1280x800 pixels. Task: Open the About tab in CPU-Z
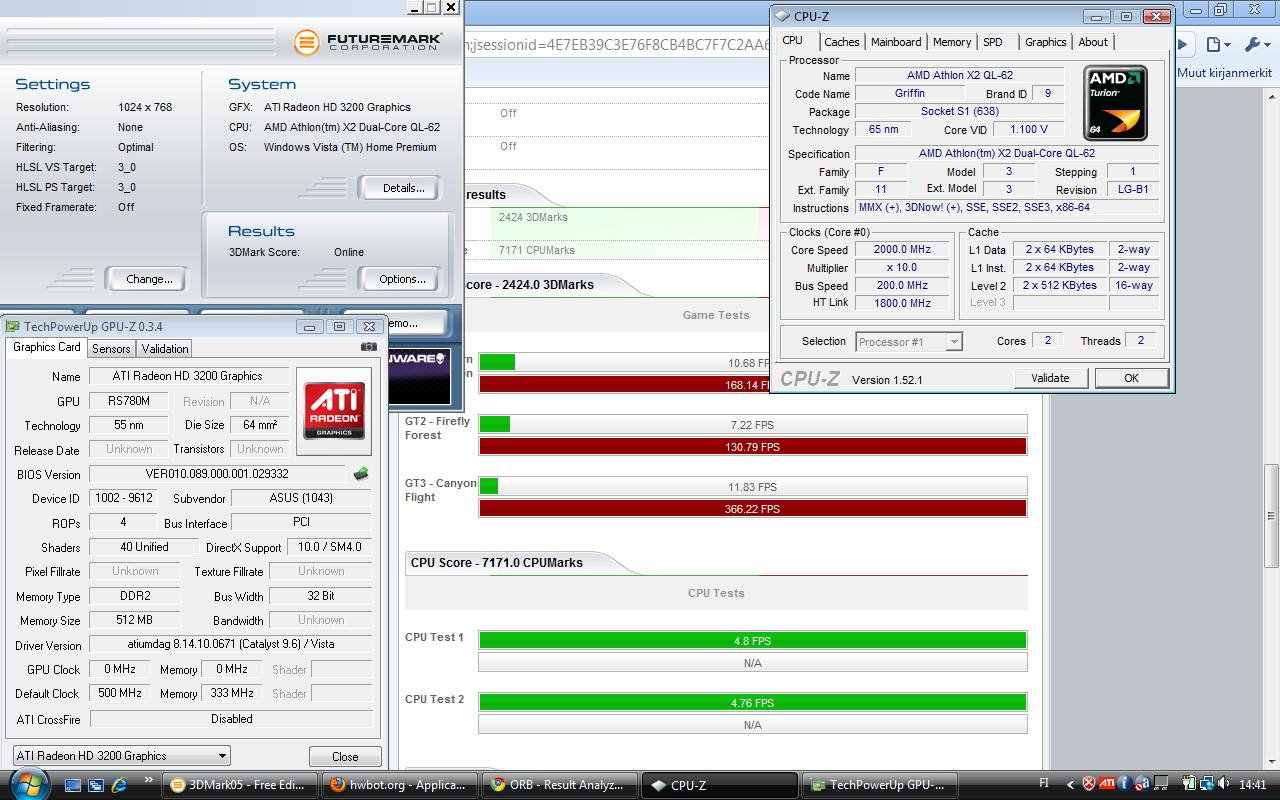pos(1093,42)
